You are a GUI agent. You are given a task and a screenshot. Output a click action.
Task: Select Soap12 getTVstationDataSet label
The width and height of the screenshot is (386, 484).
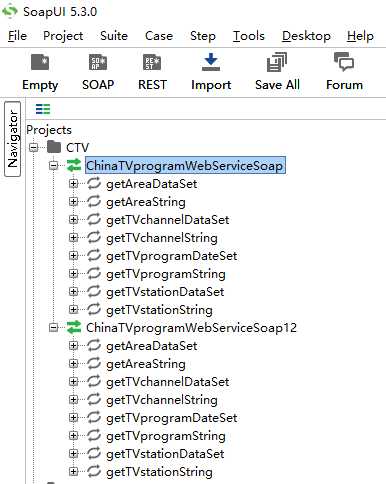(165, 454)
